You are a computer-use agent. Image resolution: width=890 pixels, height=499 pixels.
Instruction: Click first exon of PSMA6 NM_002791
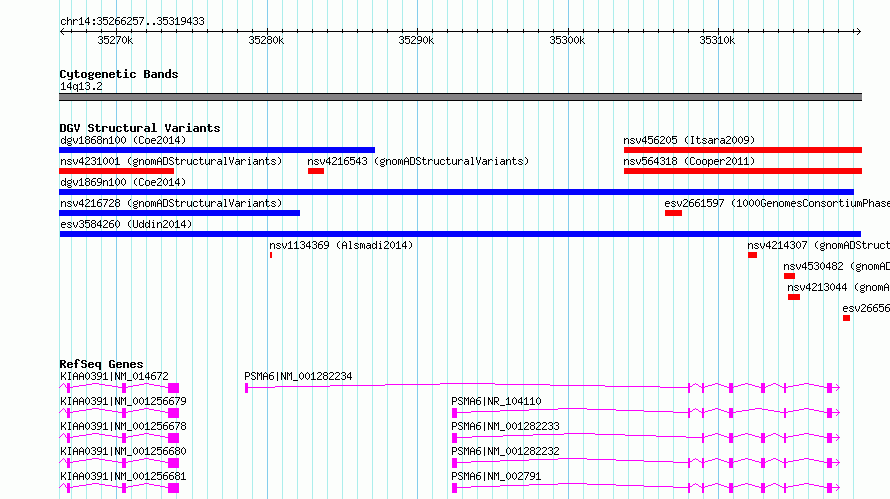[x=455, y=488]
